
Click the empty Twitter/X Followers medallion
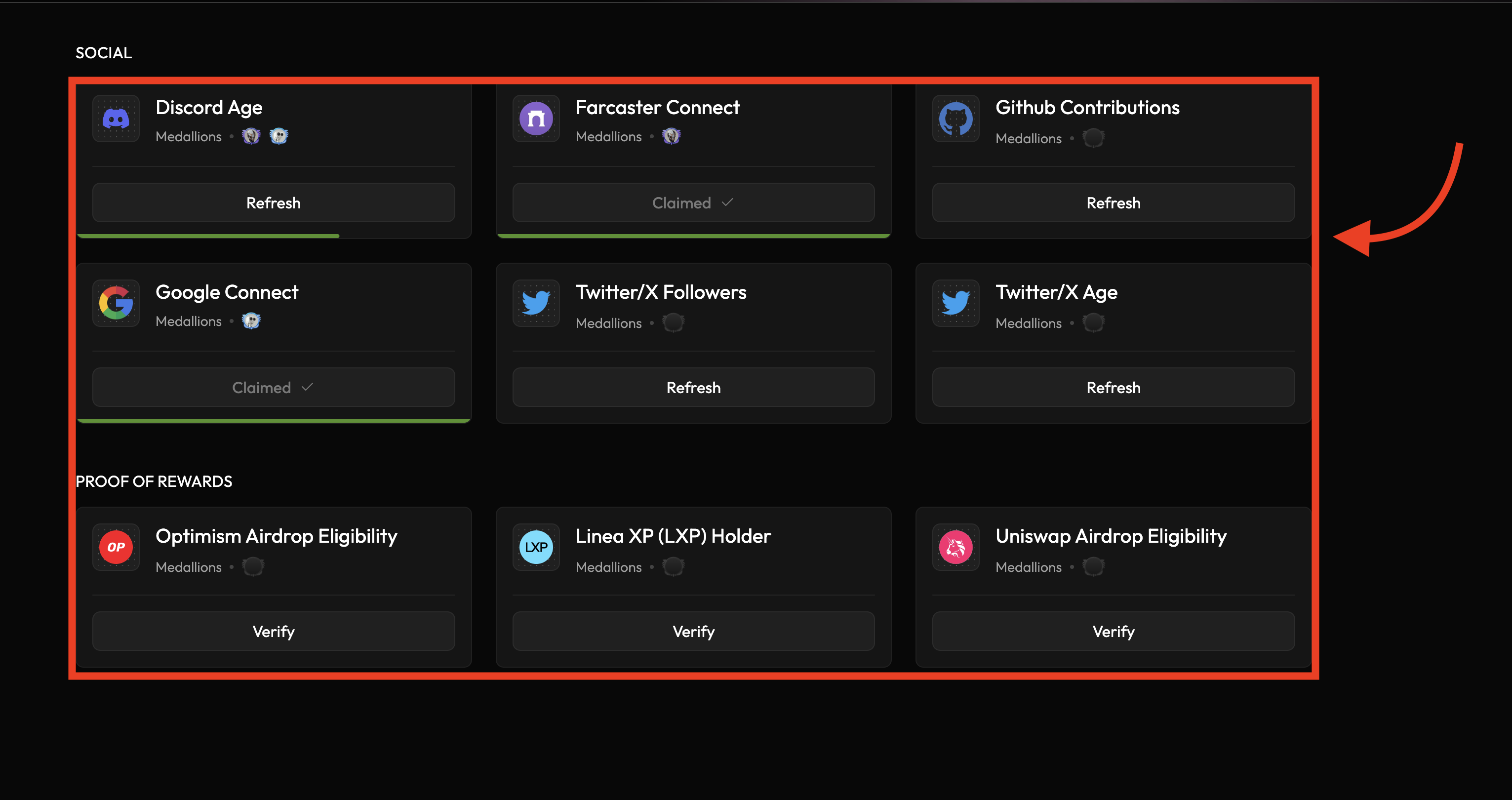[x=673, y=323]
